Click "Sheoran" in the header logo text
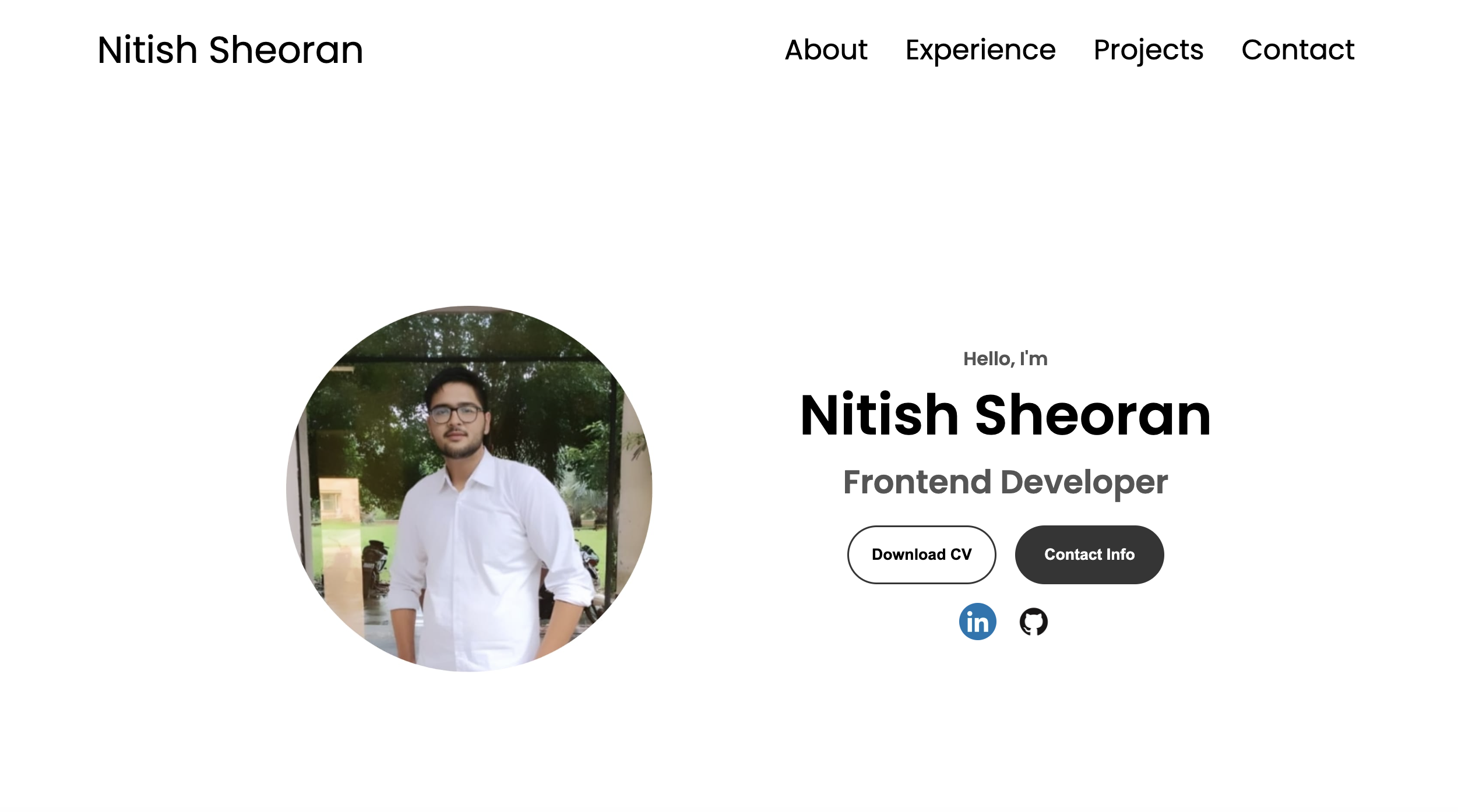 tap(286, 50)
